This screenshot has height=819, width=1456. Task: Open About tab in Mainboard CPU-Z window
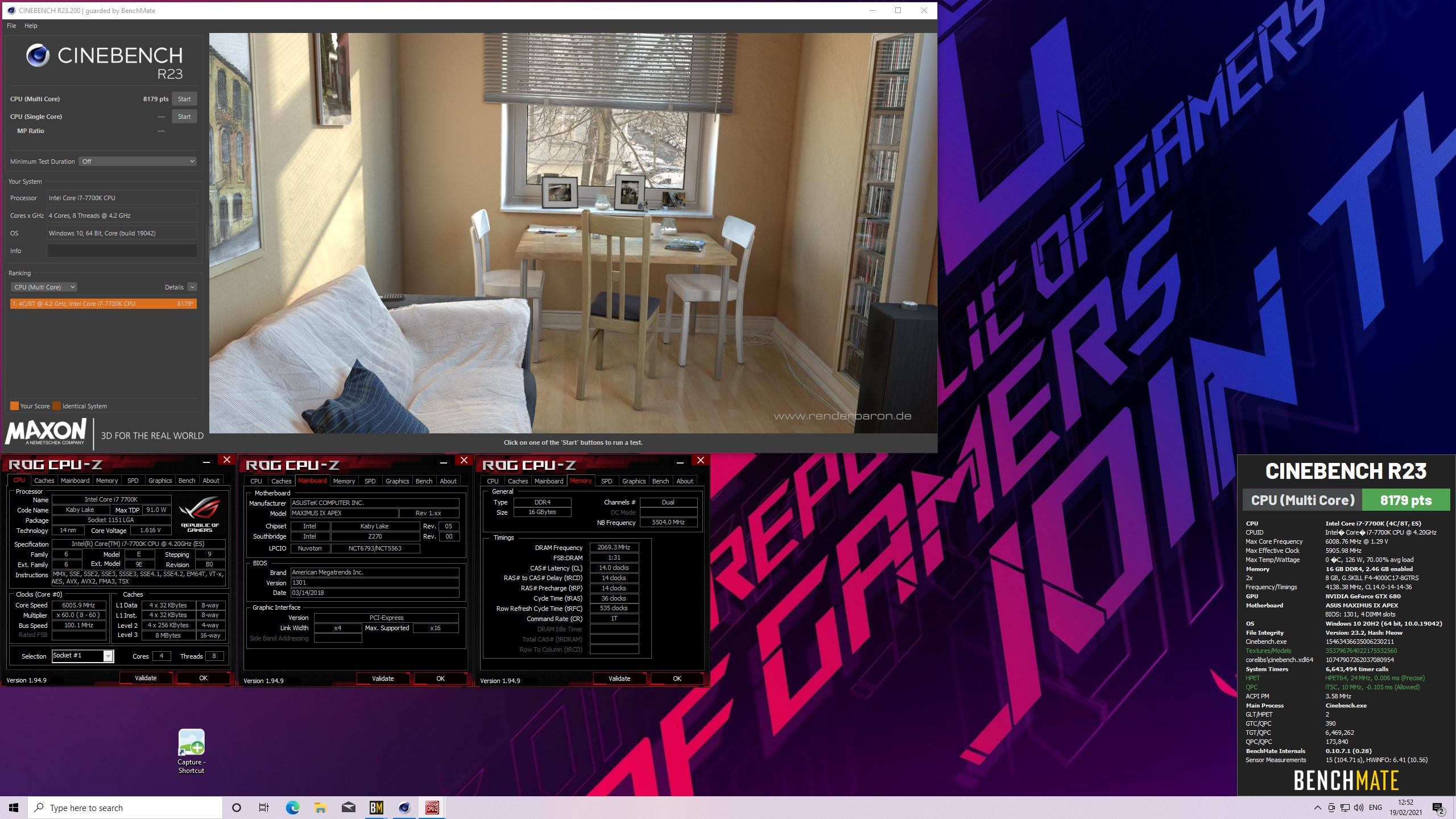[448, 481]
